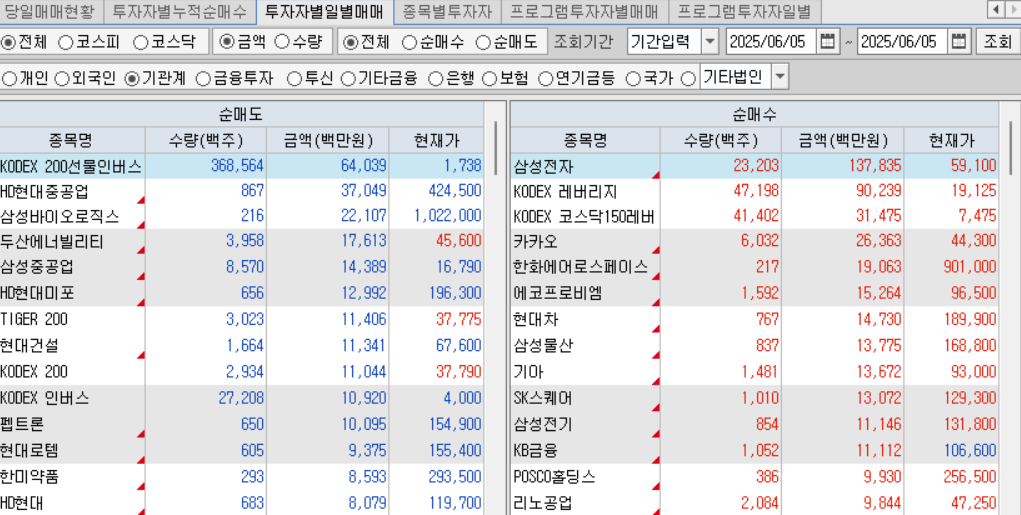Select KODEX 레버리지 row

point(754,191)
